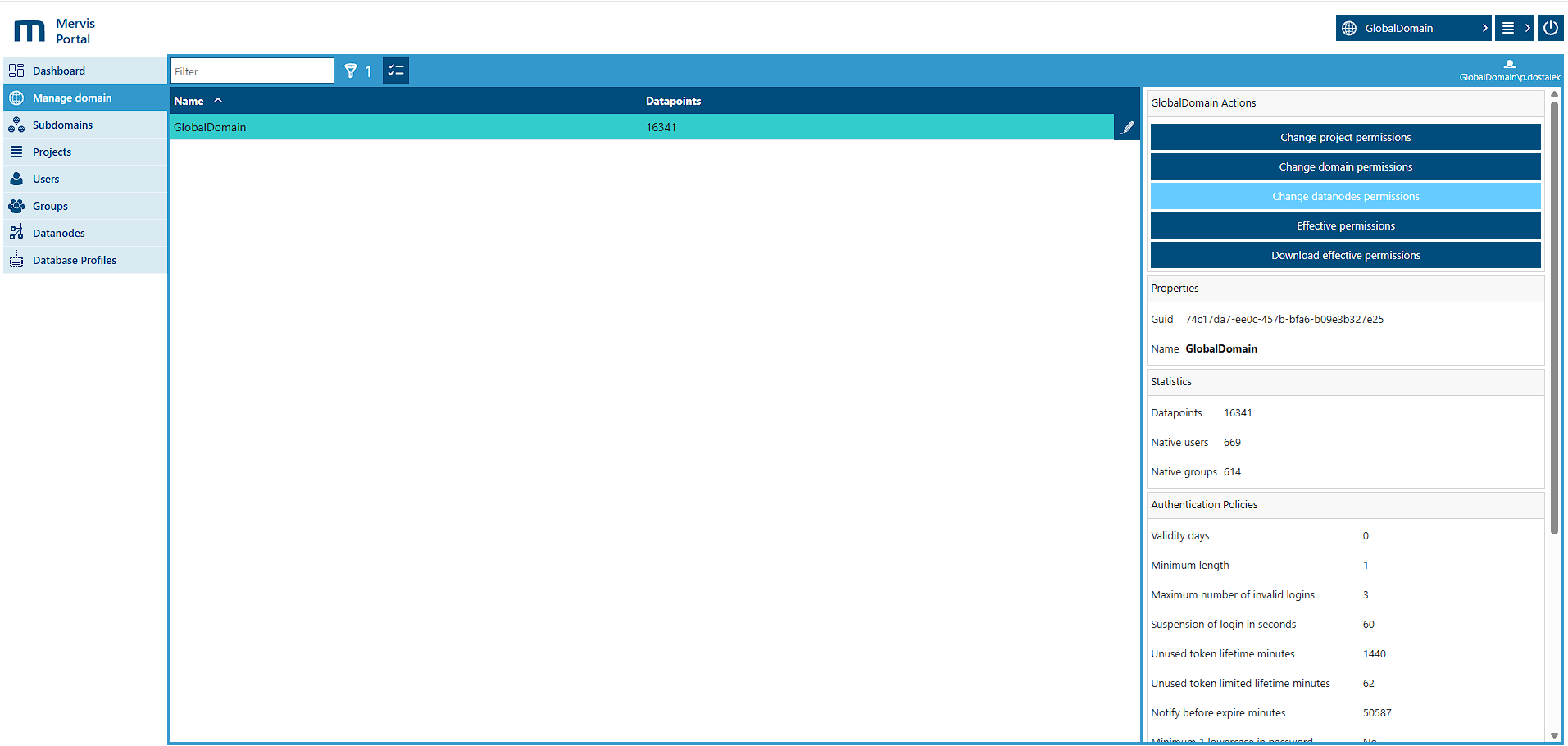Click the Guid value 74c17da7-ee0c-457b-bfa6-b09e3b327e25
The image size is (1568, 746).
click(x=1284, y=319)
